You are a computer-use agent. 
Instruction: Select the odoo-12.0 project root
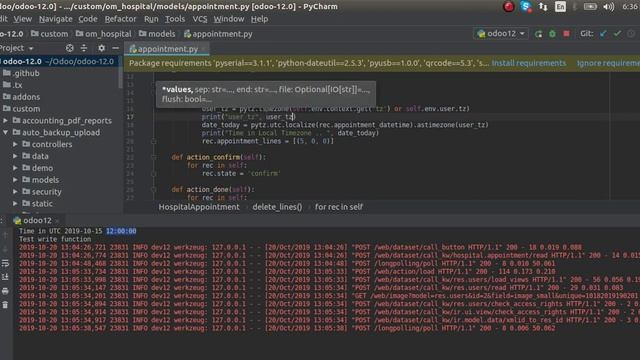[x=60, y=61]
